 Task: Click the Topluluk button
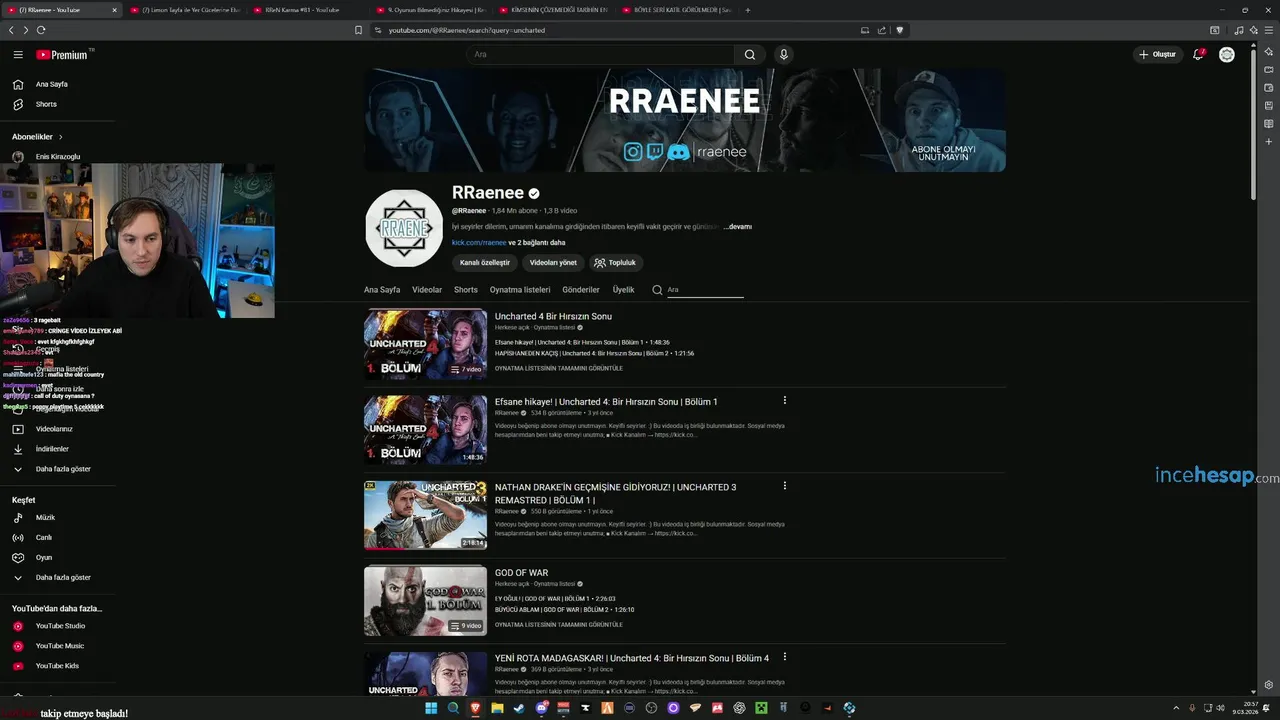click(x=615, y=263)
